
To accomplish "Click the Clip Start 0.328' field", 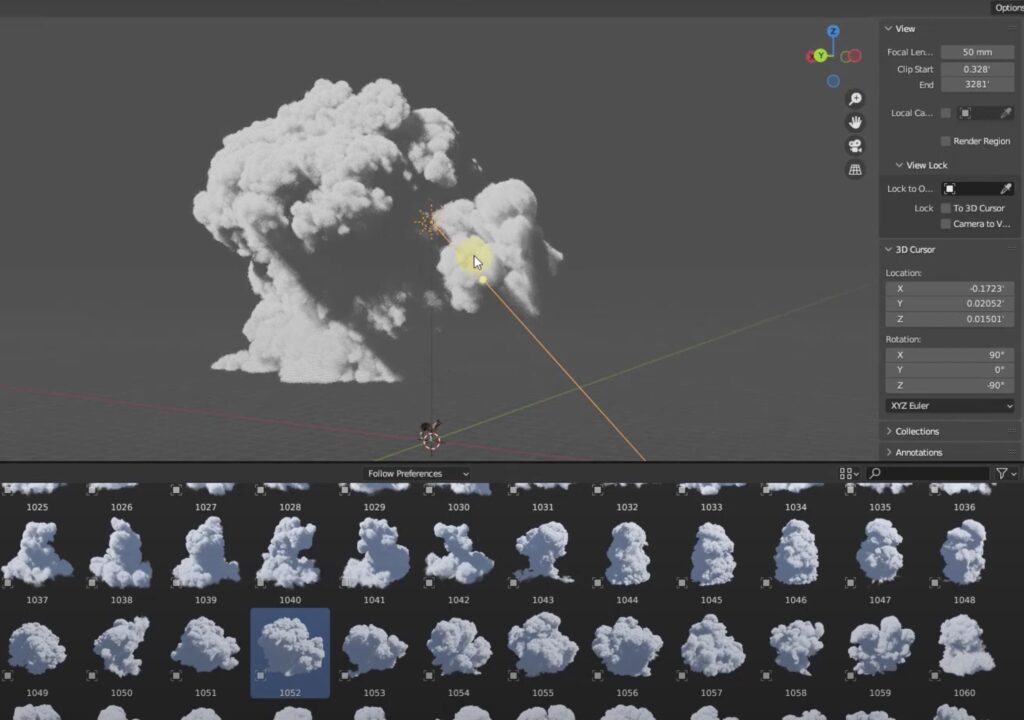I will 977,69.
